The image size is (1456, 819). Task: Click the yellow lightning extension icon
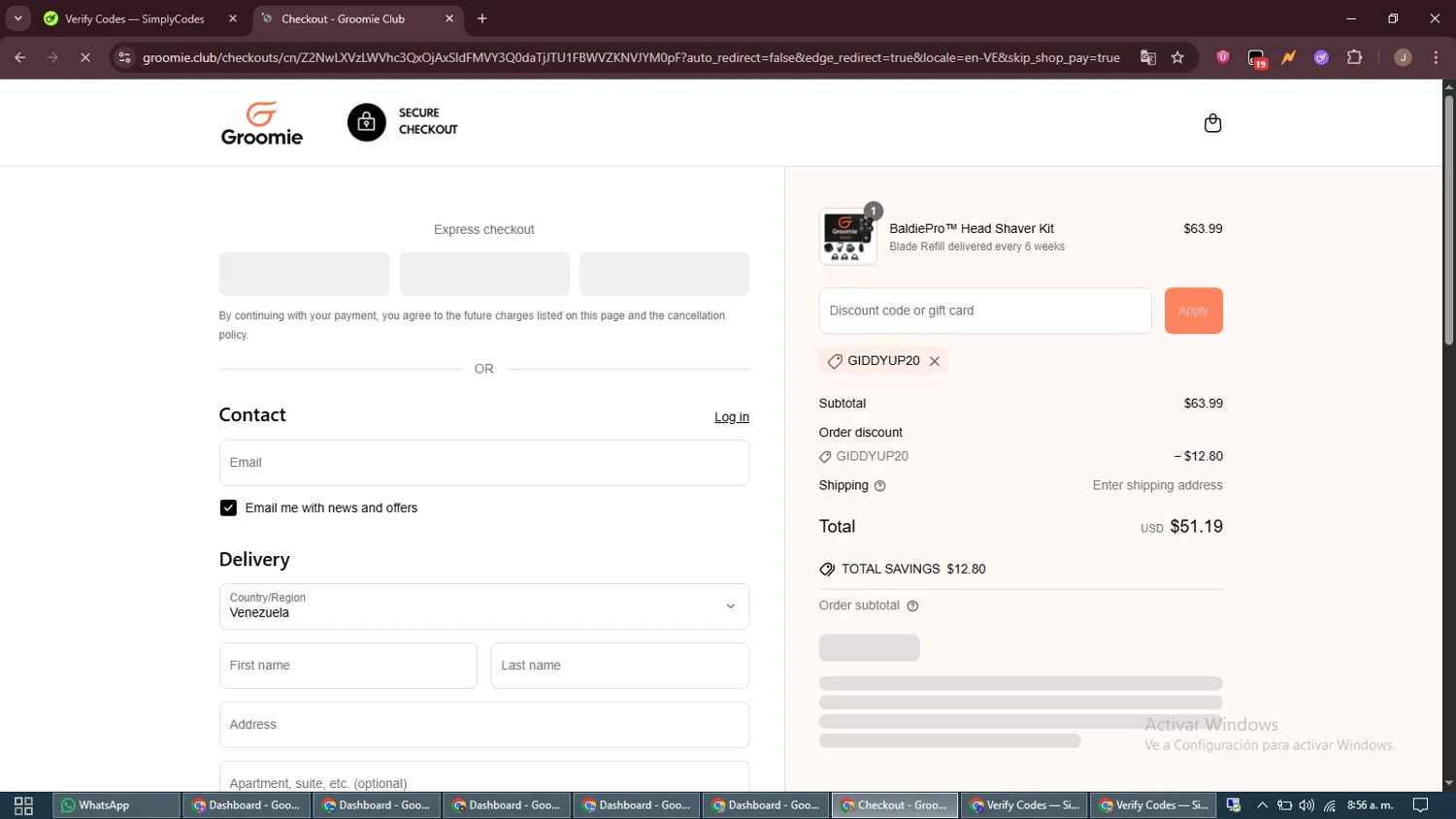click(1289, 58)
